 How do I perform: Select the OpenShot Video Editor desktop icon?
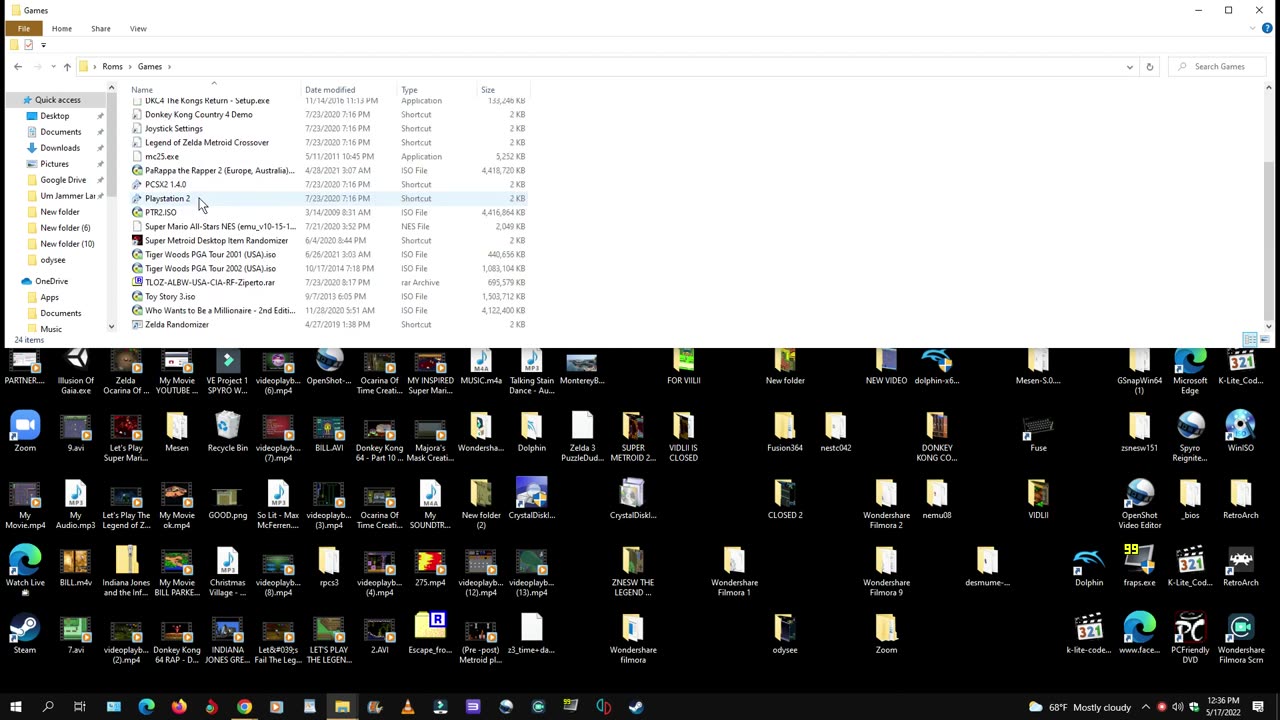click(x=1139, y=505)
